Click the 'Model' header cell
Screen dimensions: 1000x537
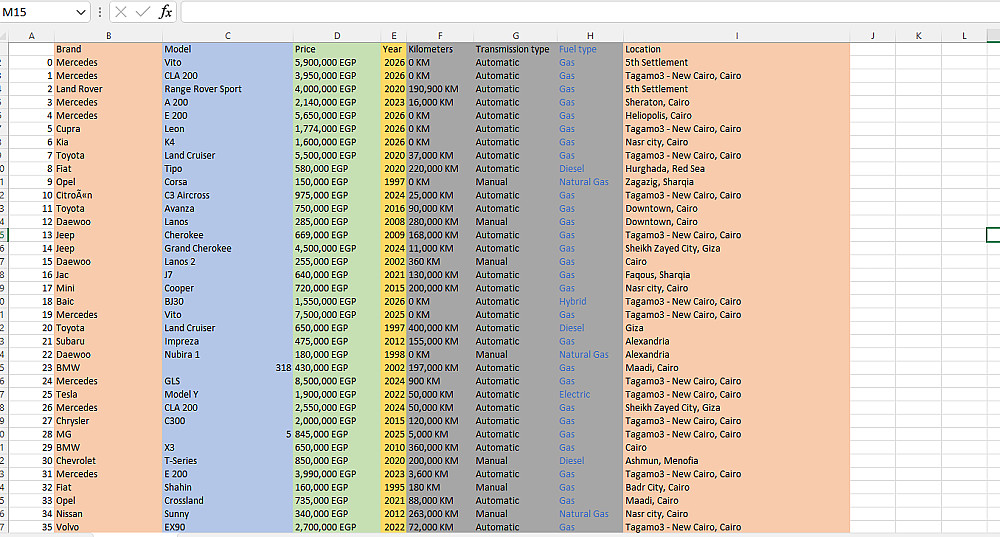coord(228,49)
